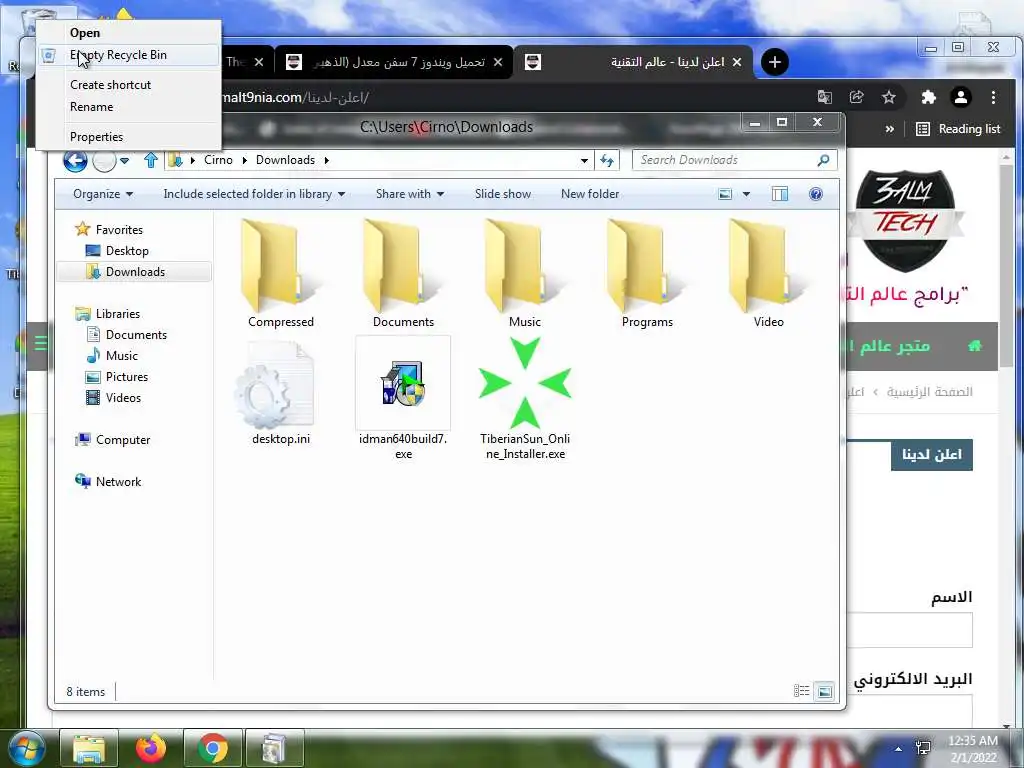Change view with the view icon

pyautogui.click(x=725, y=194)
